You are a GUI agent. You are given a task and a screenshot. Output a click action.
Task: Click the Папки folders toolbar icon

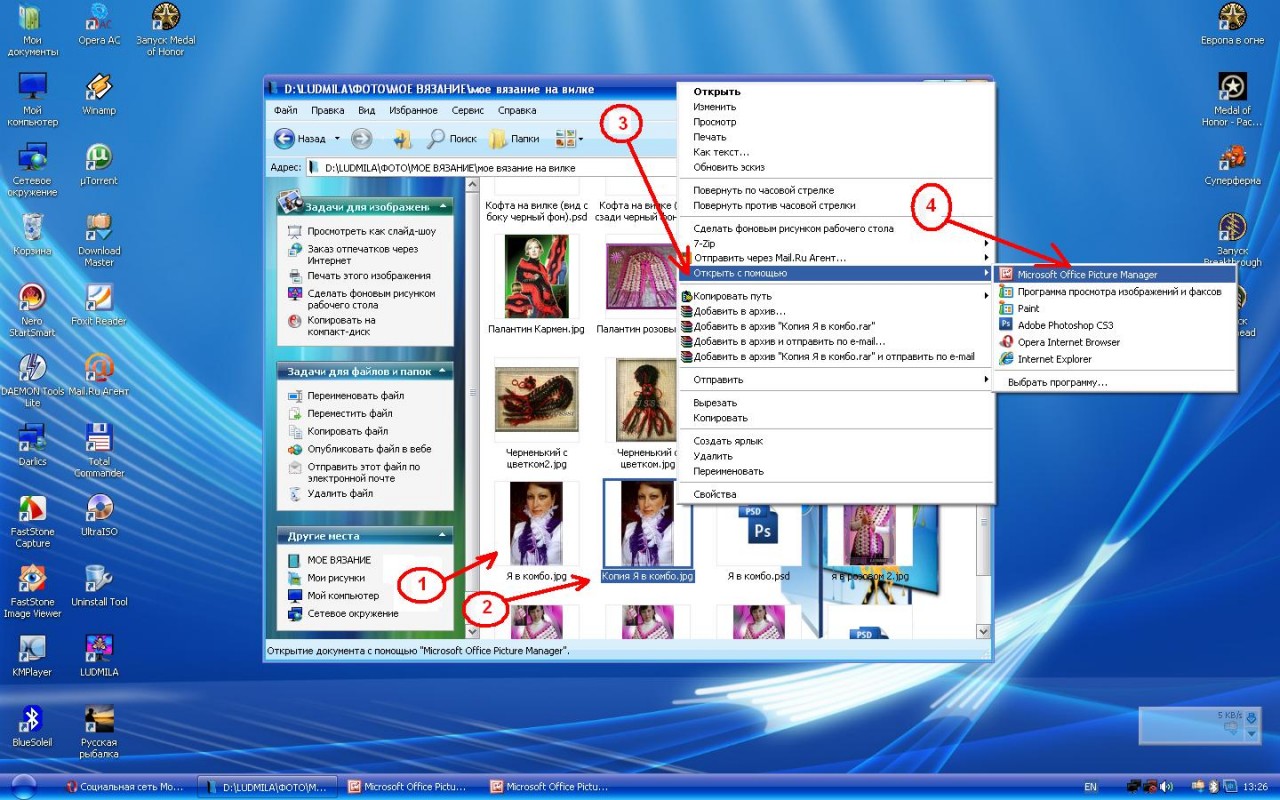(x=514, y=139)
